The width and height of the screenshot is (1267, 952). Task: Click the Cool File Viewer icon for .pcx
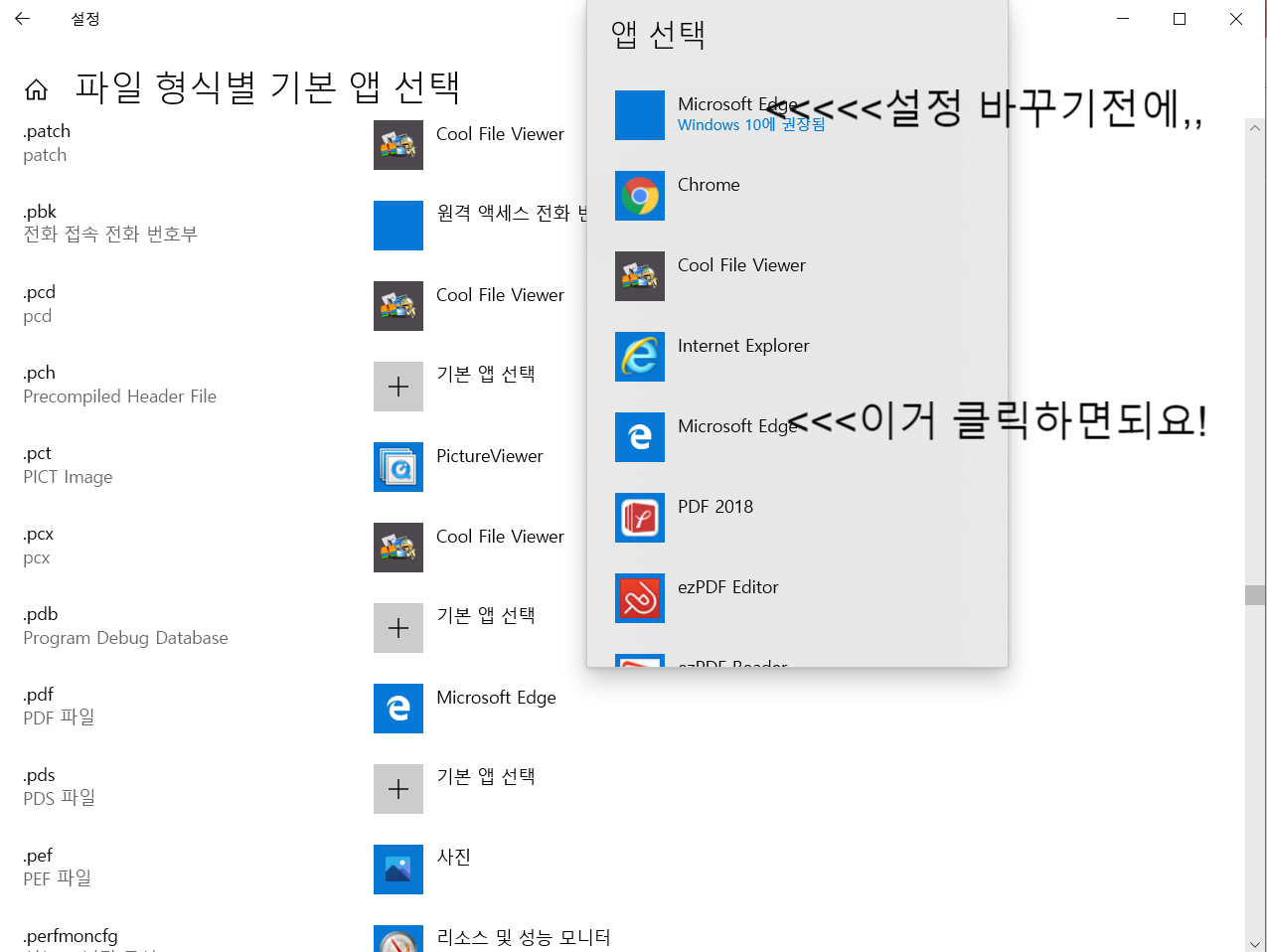[x=398, y=548]
